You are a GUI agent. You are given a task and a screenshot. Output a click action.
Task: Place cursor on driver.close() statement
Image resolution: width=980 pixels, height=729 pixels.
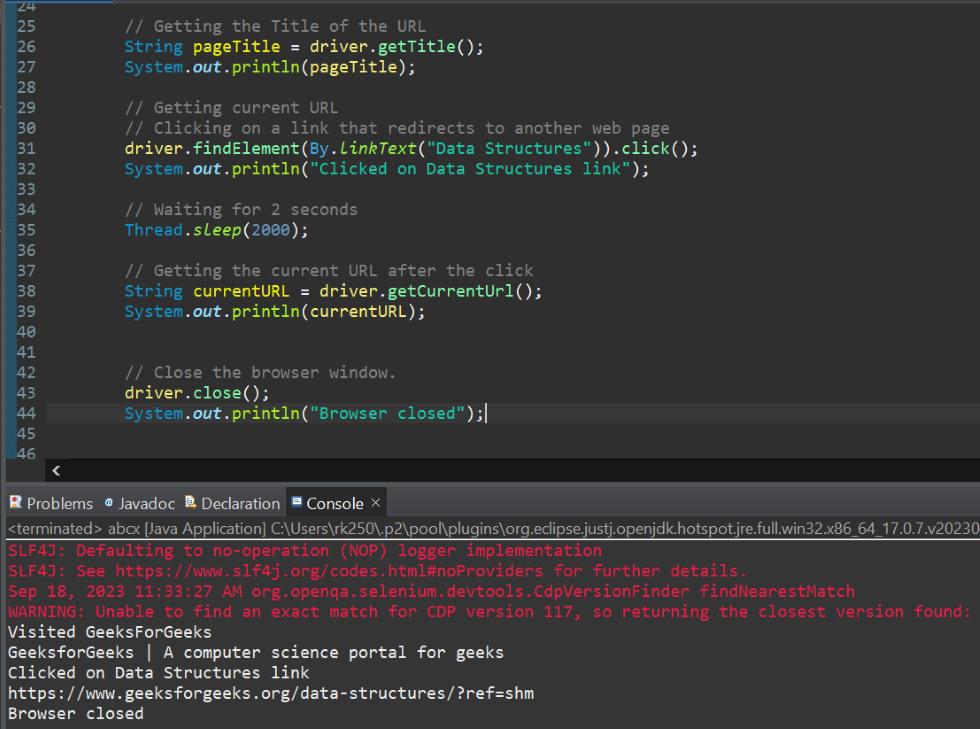point(197,393)
